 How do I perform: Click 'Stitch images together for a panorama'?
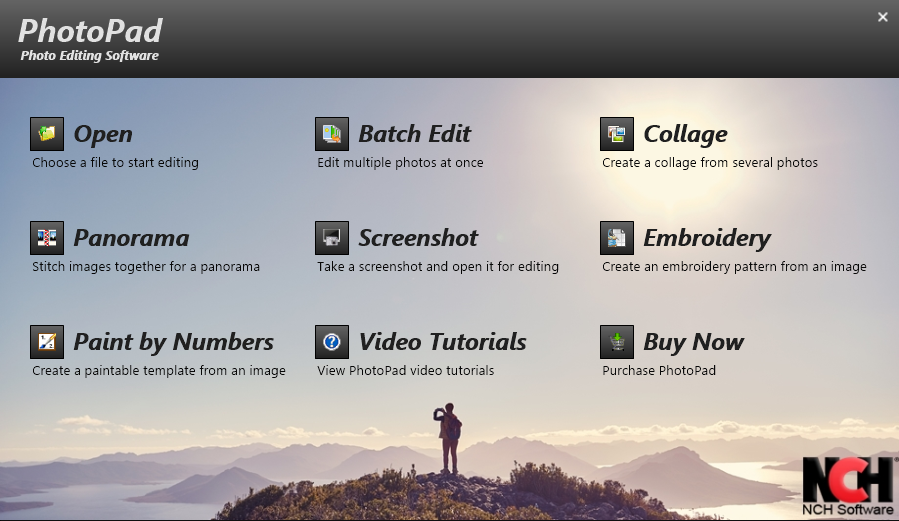pos(146,267)
